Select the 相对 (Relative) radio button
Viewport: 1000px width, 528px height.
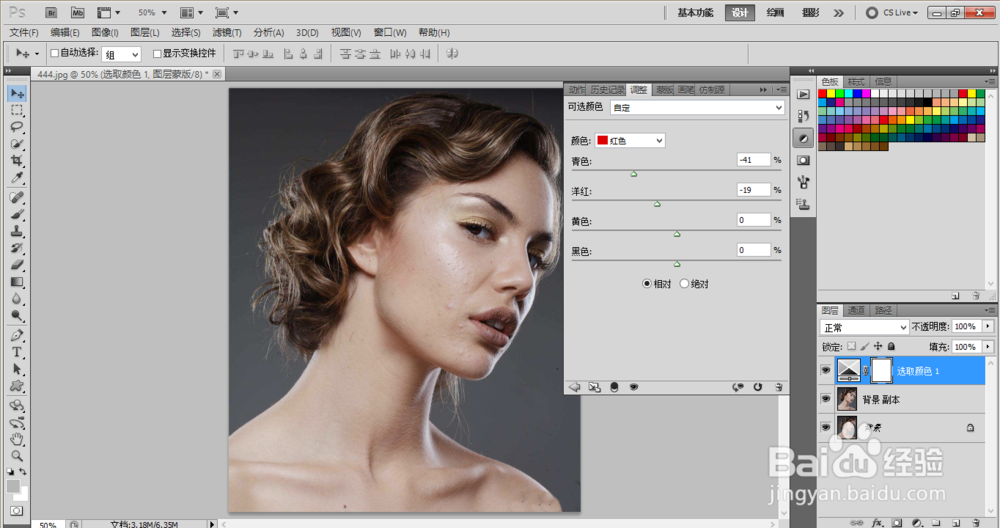click(647, 283)
